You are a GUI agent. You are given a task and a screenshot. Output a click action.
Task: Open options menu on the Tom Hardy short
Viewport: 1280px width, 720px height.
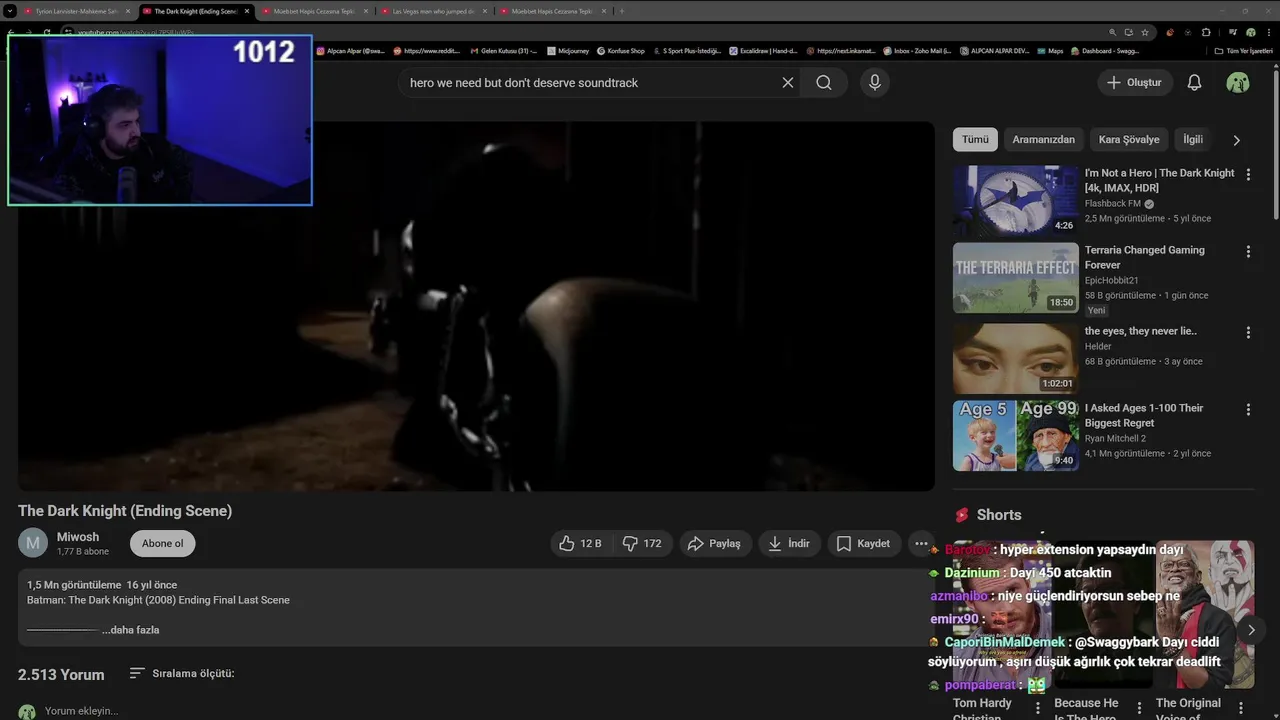1037,708
